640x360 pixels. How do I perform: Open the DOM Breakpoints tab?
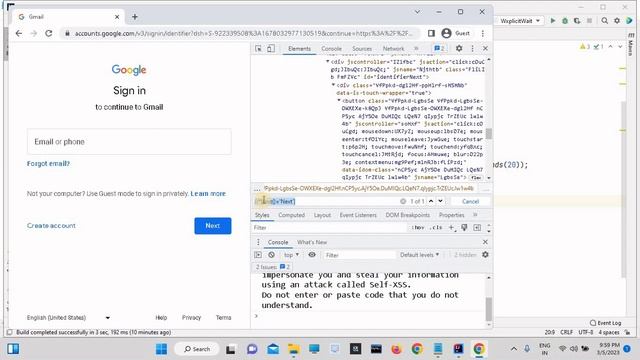coord(407,215)
